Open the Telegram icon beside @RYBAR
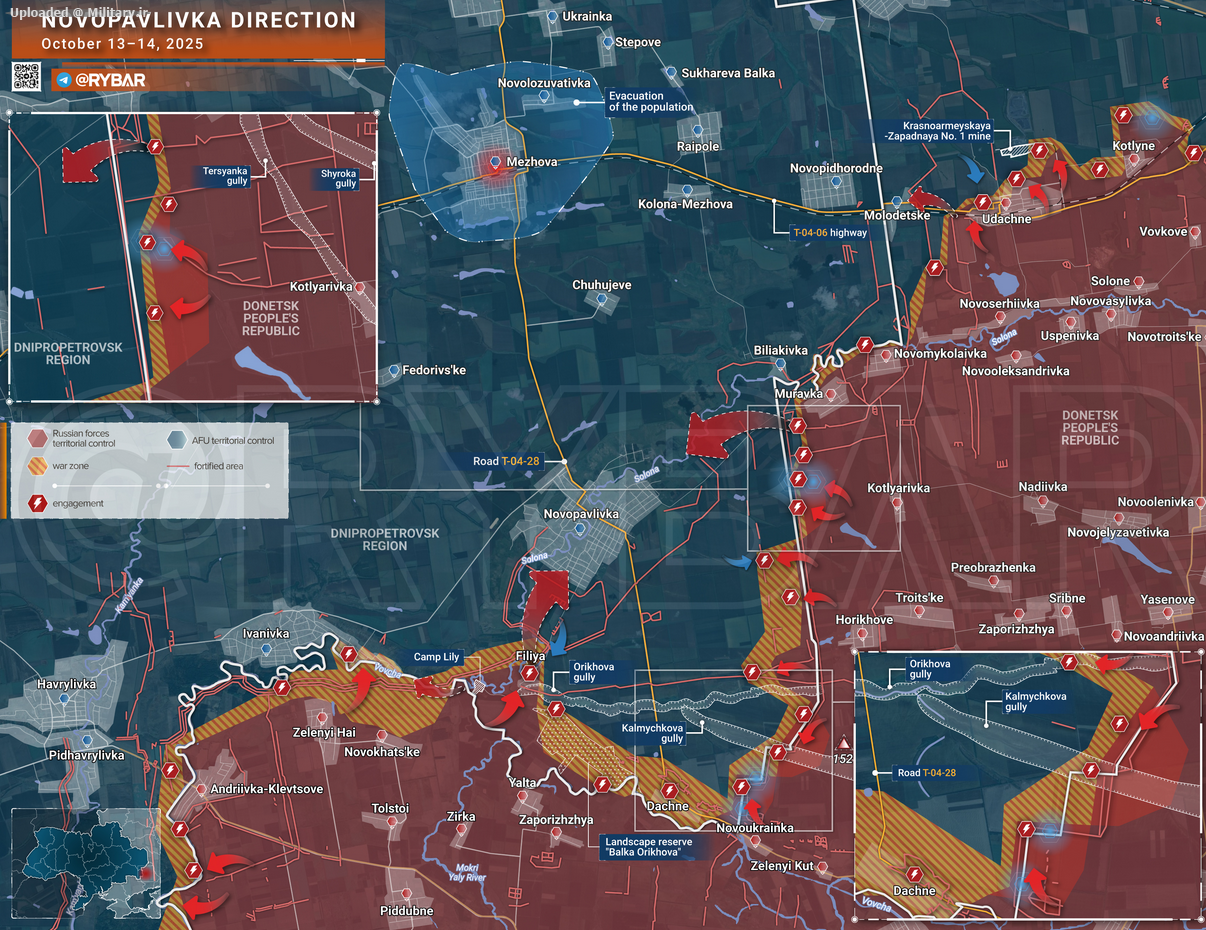 [63, 80]
